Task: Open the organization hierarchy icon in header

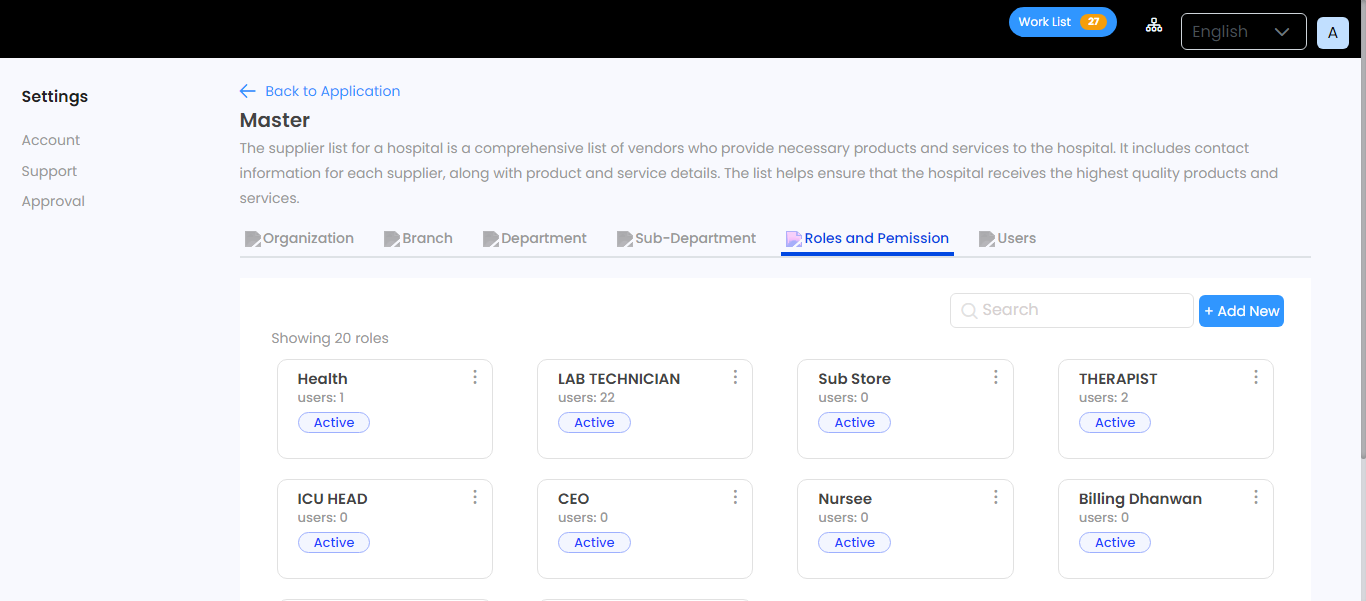Action: (1154, 25)
